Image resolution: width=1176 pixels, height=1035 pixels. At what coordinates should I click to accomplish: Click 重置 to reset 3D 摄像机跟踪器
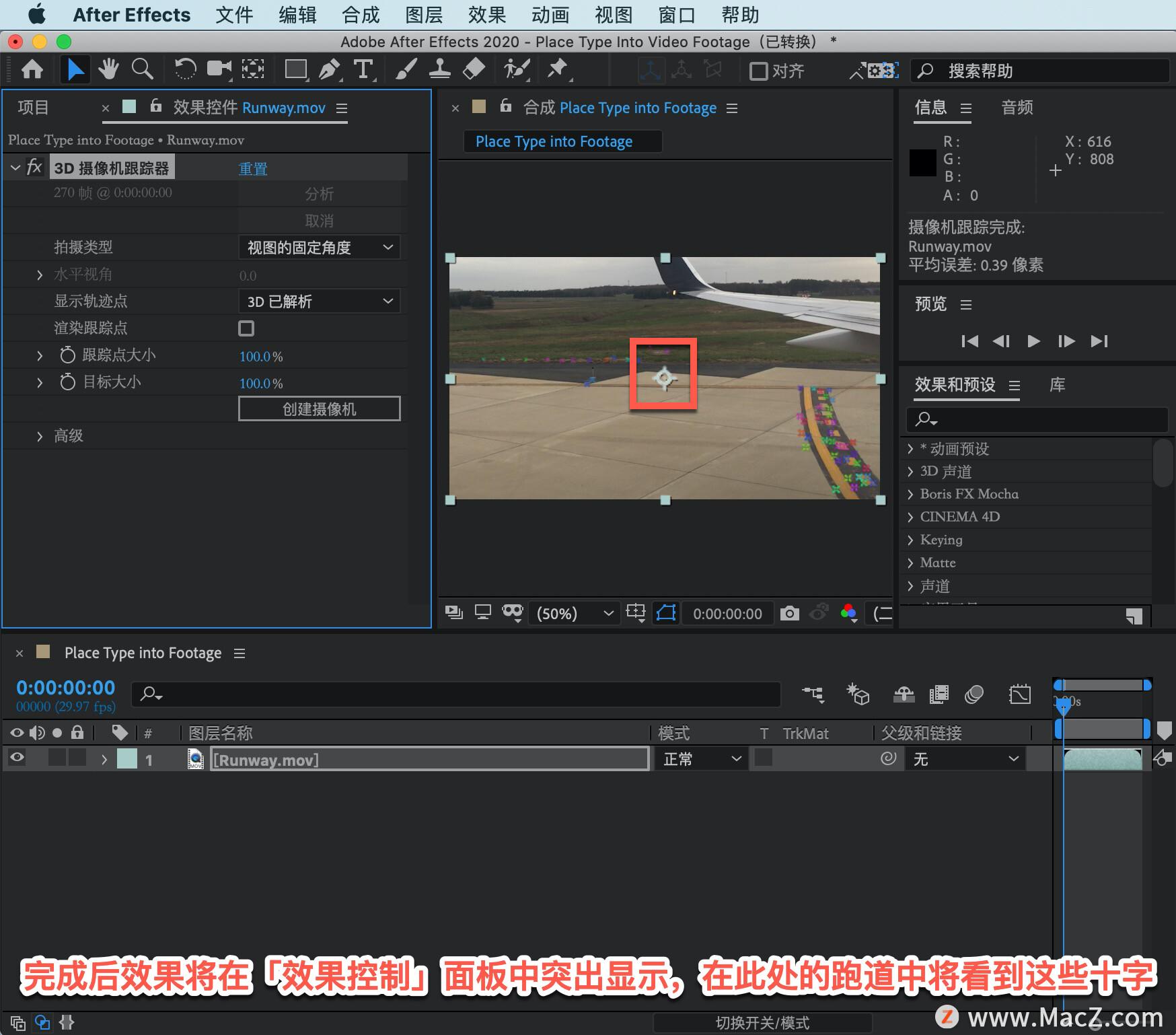[x=252, y=168]
